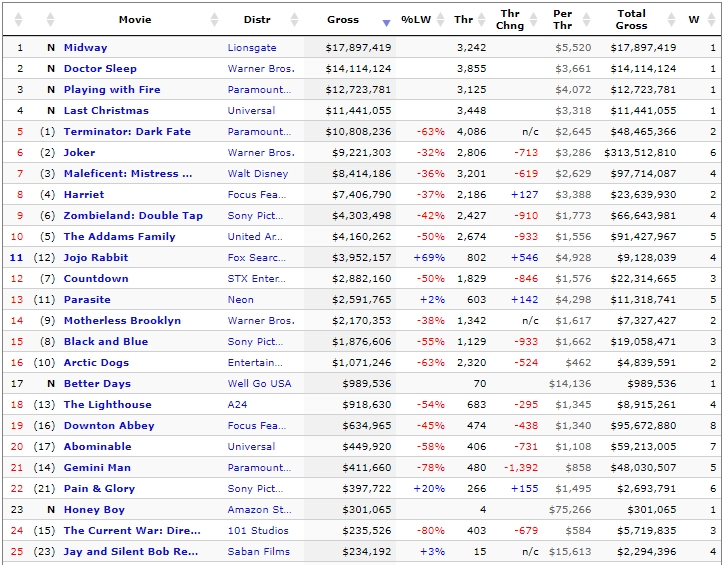Open the Arctic Dogs link

[x=96, y=362]
